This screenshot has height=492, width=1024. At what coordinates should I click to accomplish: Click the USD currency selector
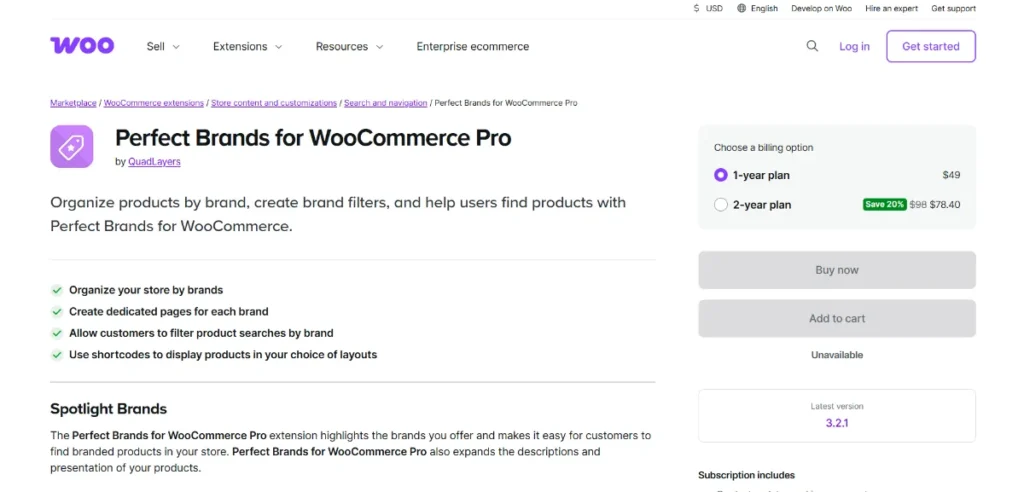[708, 9]
